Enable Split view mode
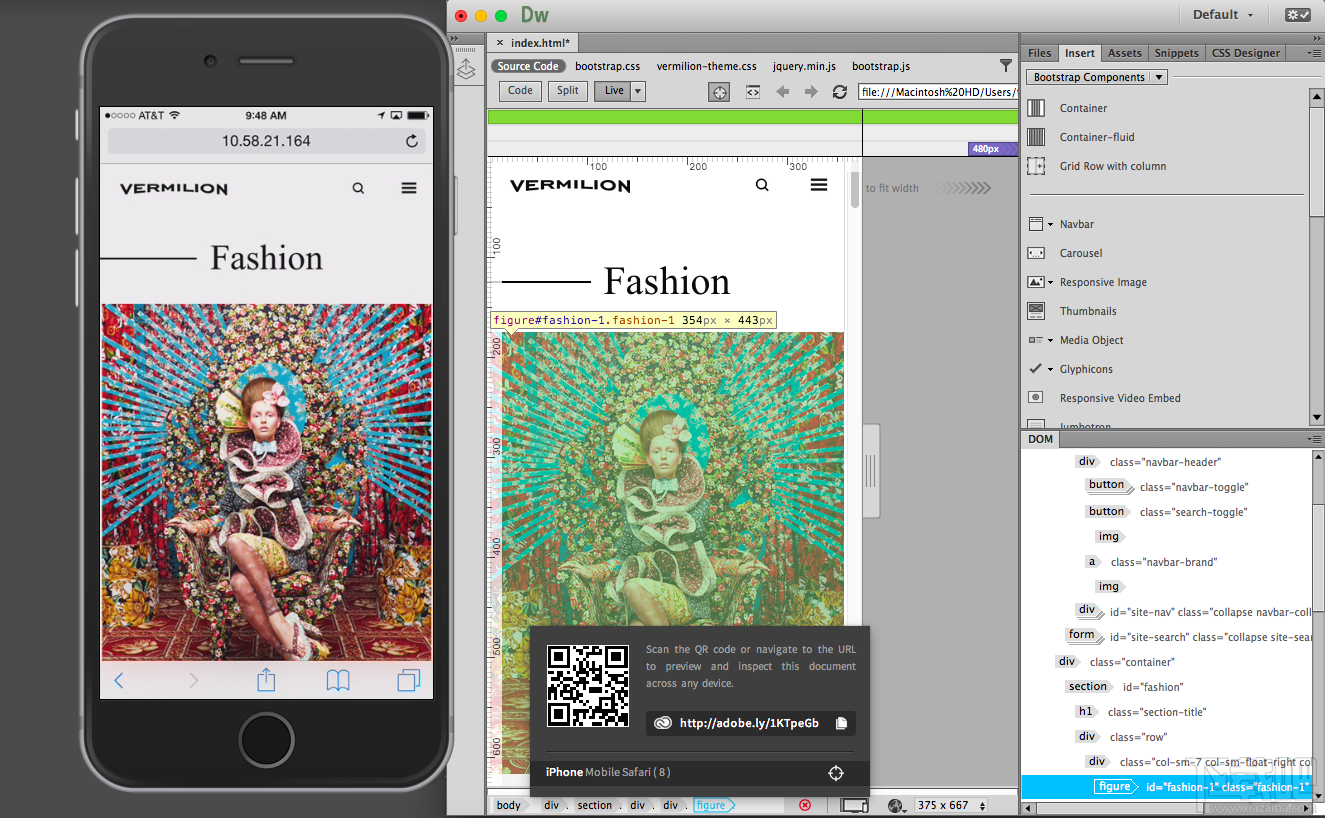 click(567, 90)
